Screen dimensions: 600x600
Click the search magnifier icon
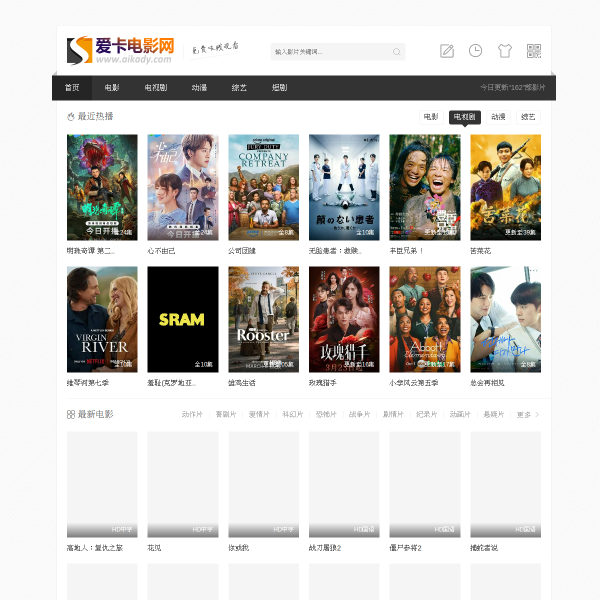tap(396, 52)
